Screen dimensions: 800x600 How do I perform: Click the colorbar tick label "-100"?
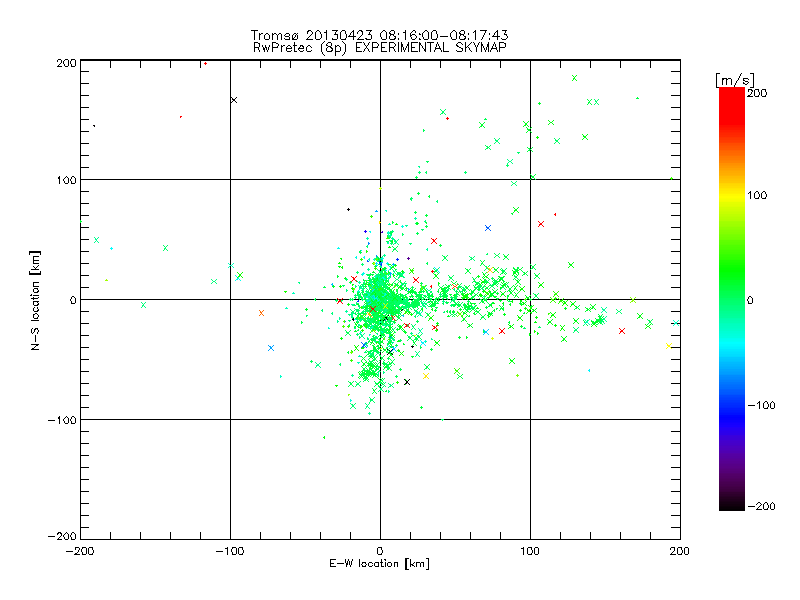(x=761, y=405)
